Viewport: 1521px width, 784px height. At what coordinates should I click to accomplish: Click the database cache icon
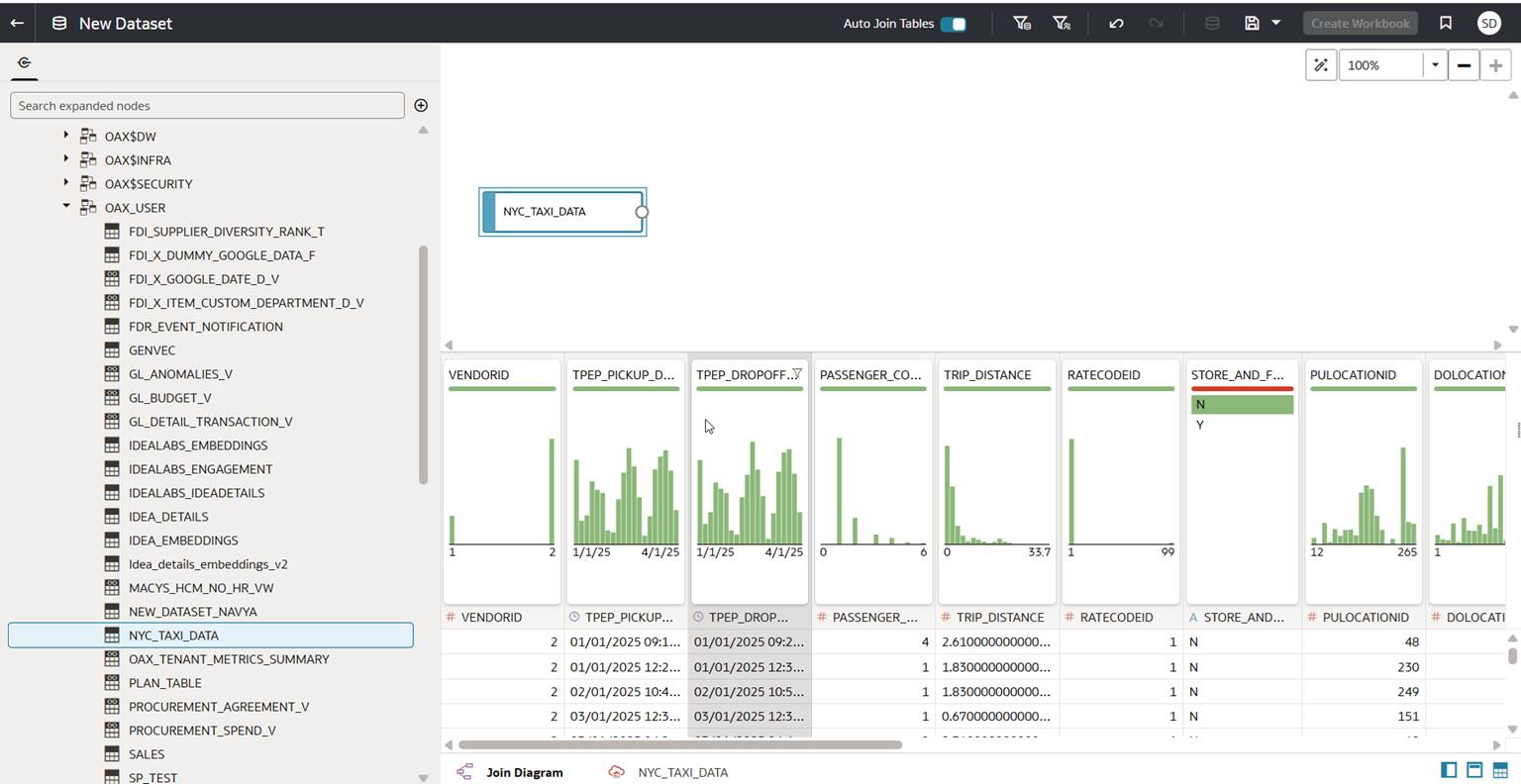click(x=1211, y=23)
